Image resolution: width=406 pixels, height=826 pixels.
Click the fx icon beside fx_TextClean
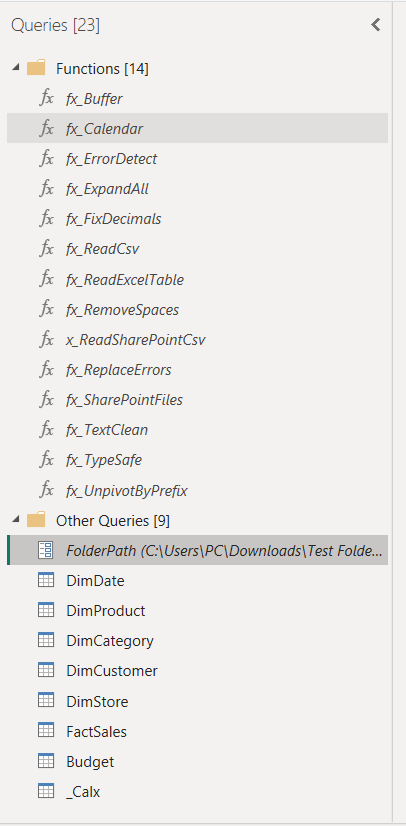(x=46, y=429)
